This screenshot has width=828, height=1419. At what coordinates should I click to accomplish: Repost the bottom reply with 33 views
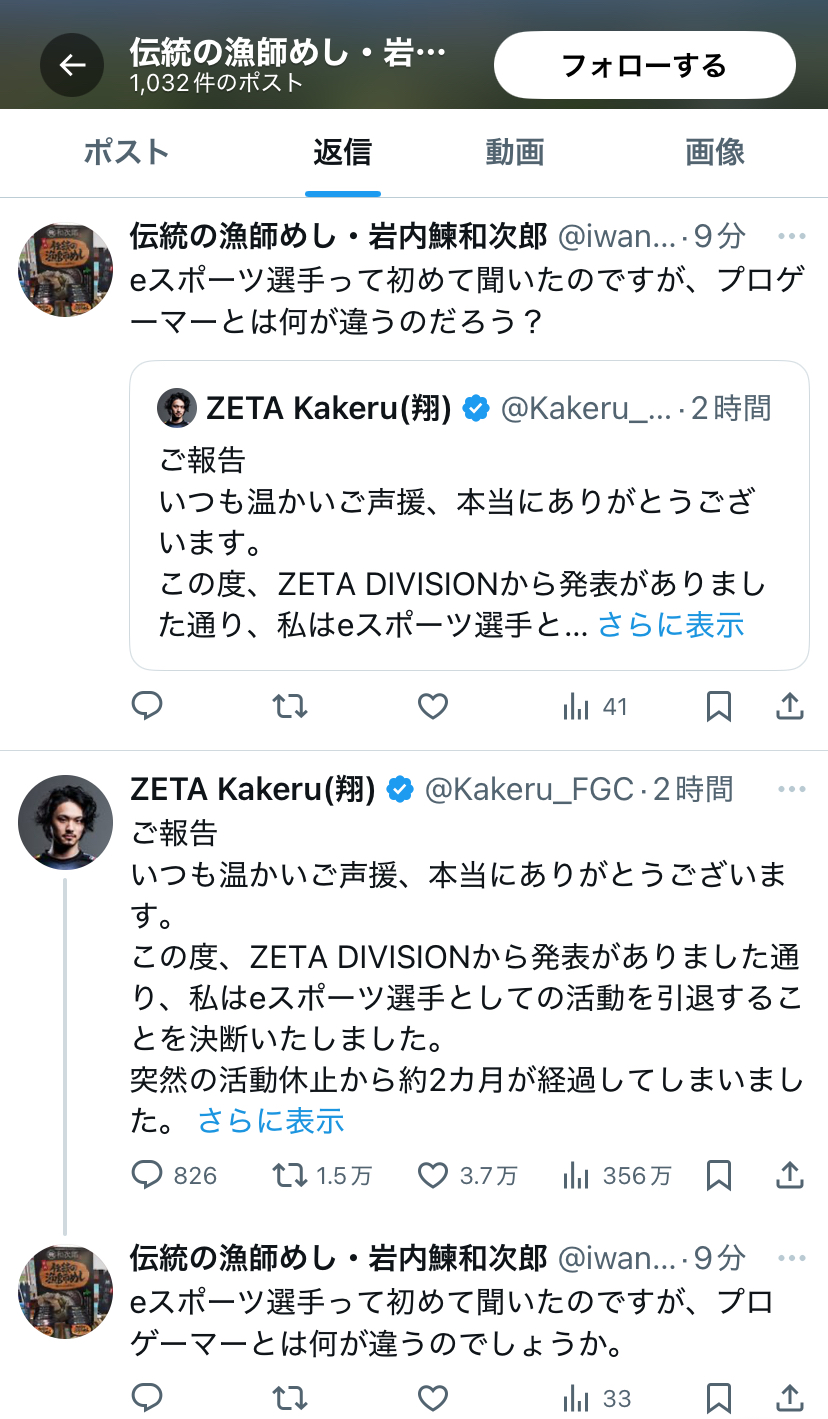290,1397
